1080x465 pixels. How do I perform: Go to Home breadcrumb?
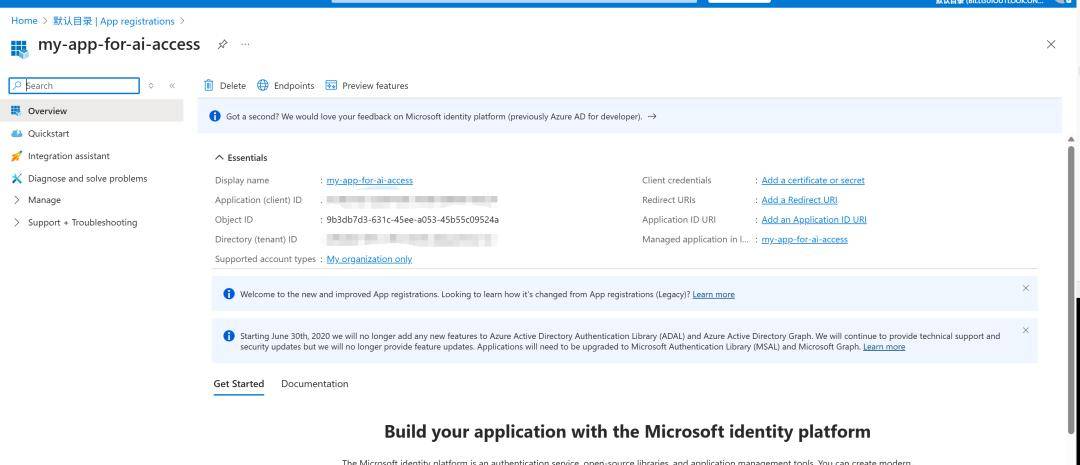pos(24,21)
